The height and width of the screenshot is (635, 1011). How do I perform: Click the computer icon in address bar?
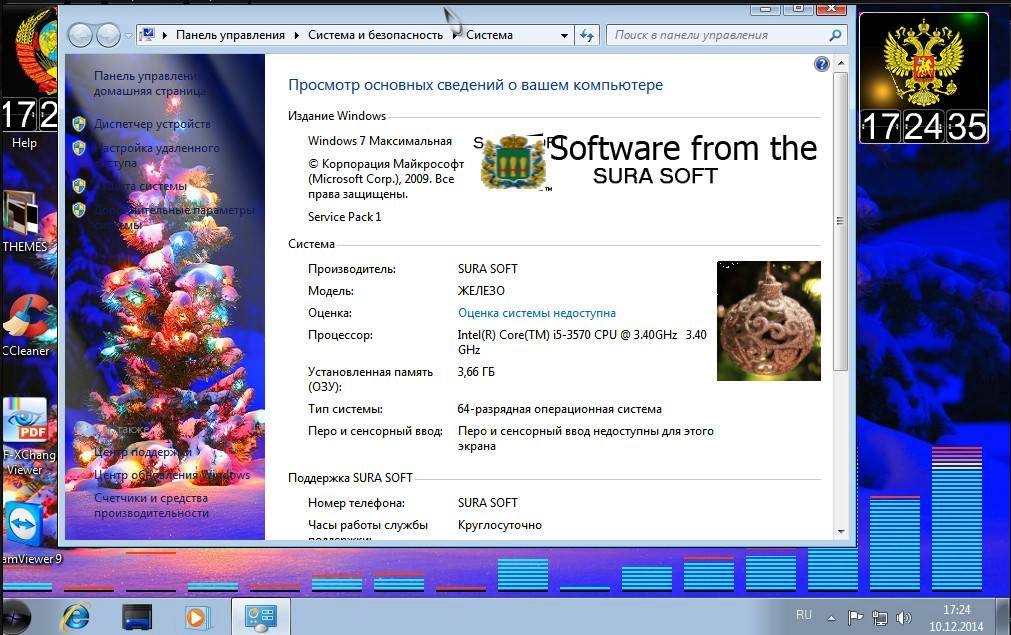click(148, 35)
